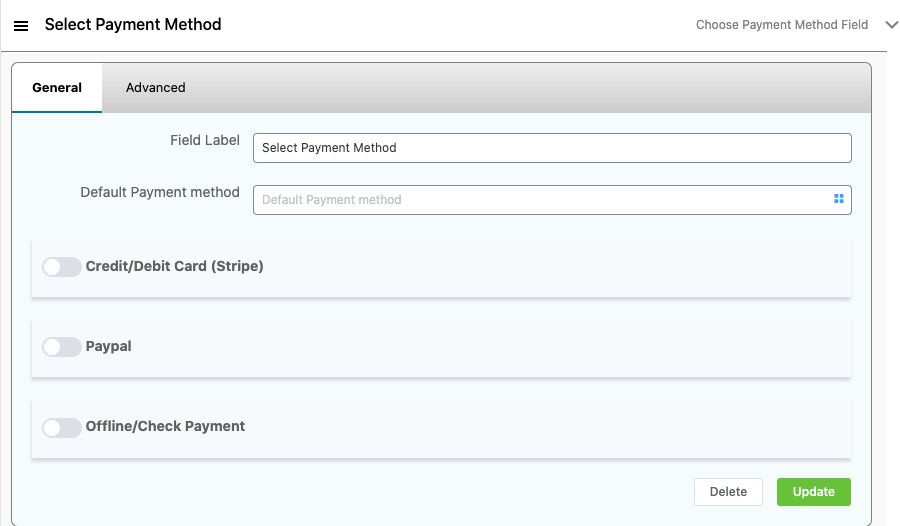
Task: Click the empty tab strip right of Advanced
Action: [530, 88]
